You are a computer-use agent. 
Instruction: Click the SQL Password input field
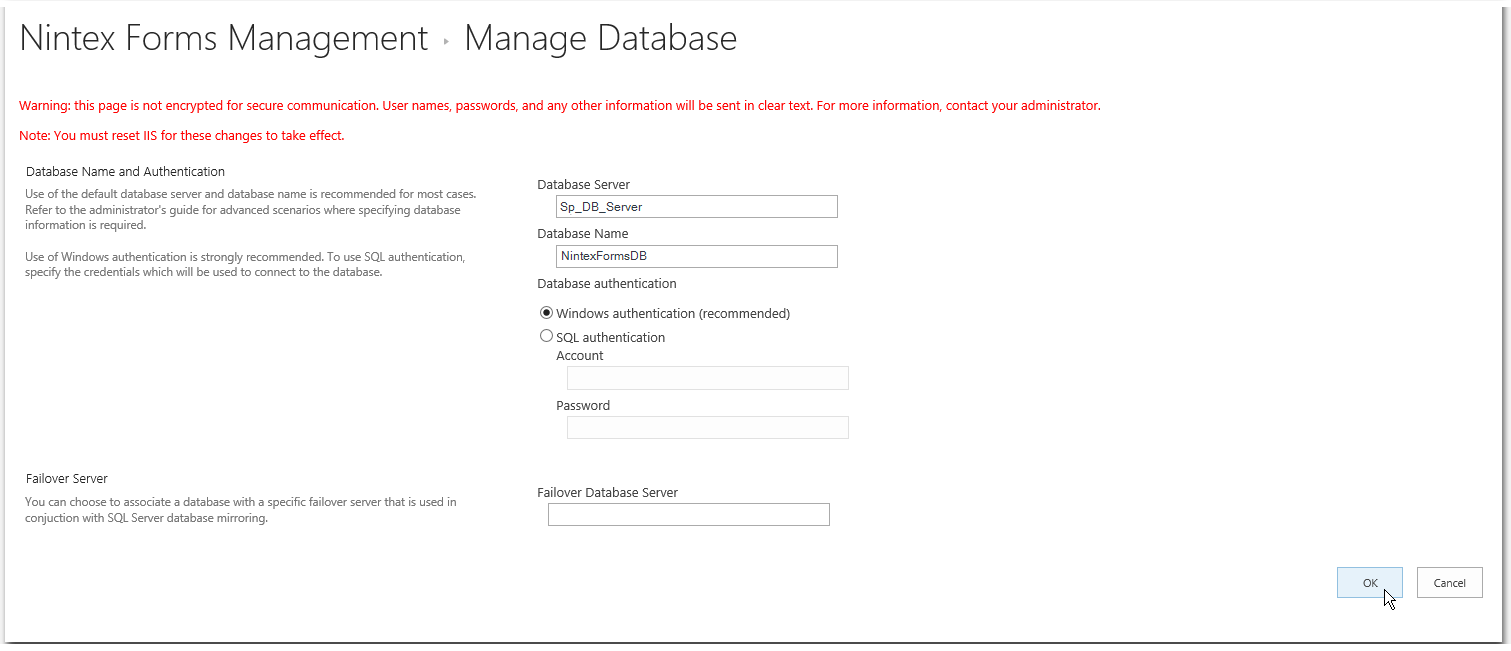tap(708, 427)
